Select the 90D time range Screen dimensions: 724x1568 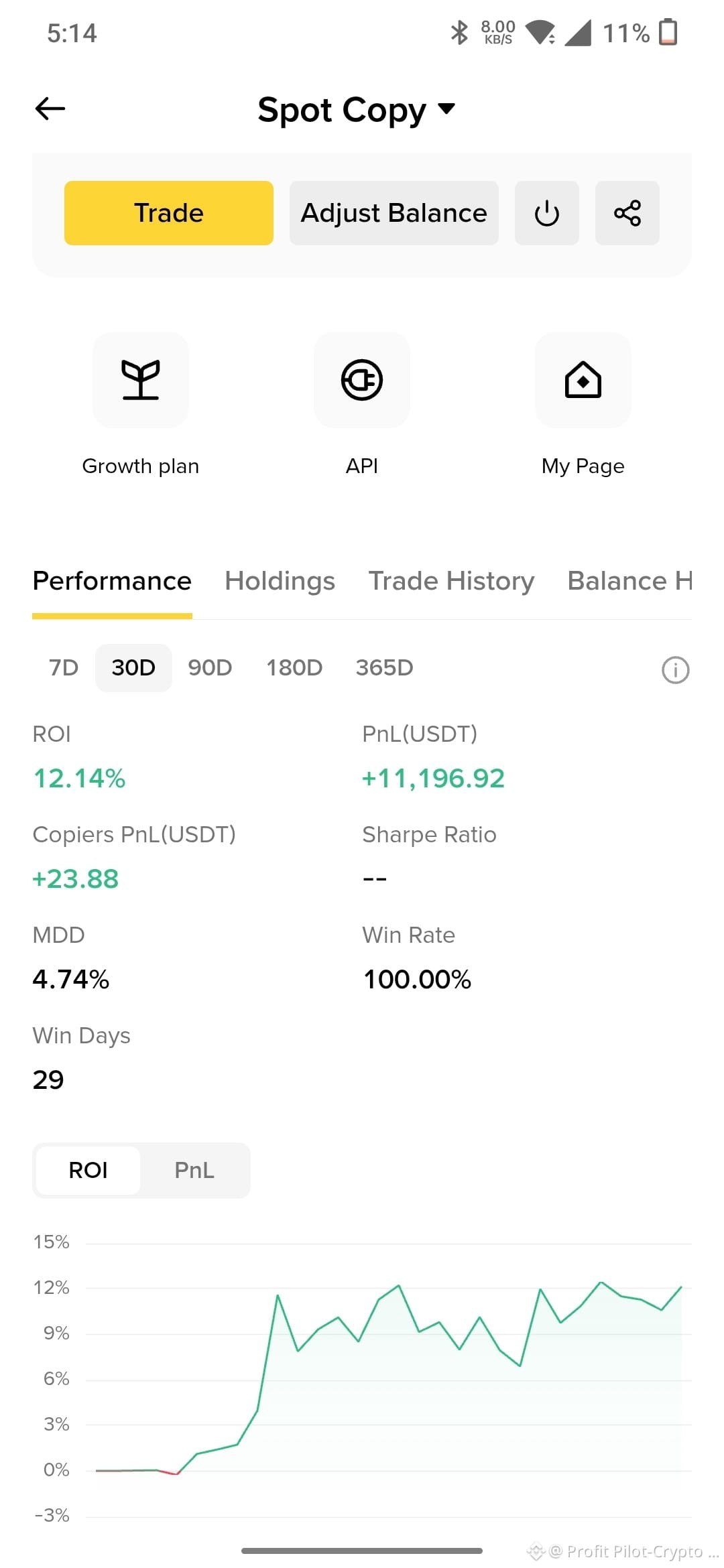pyautogui.click(x=210, y=667)
